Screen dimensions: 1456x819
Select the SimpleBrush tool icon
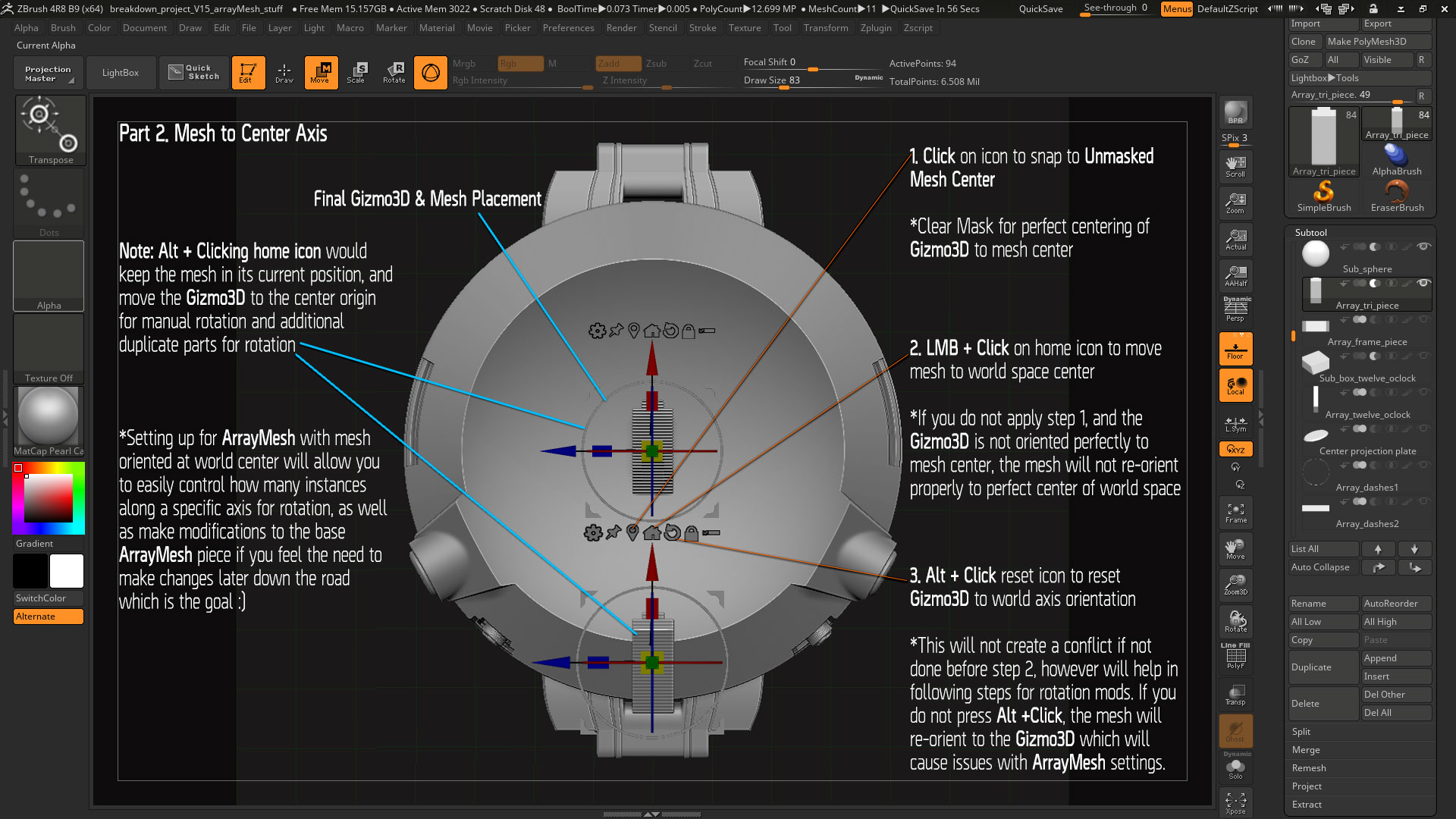tap(1323, 196)
